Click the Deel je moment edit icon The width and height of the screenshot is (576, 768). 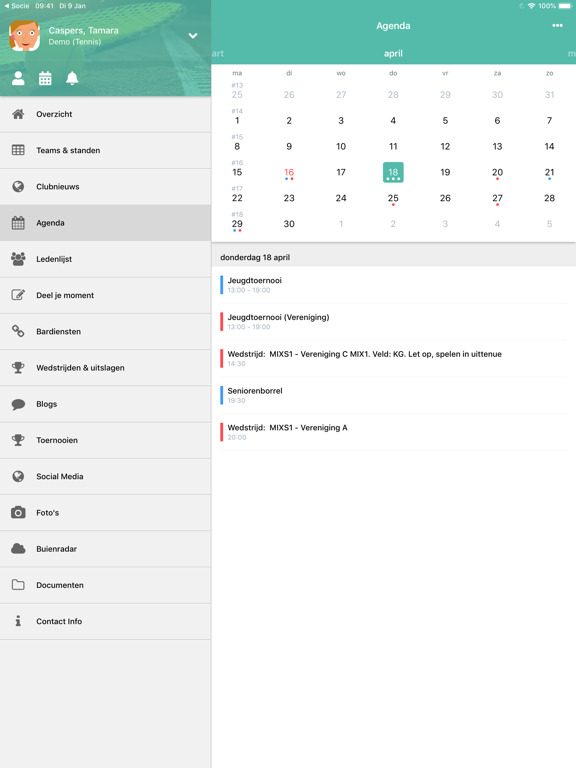click(18, 295)
